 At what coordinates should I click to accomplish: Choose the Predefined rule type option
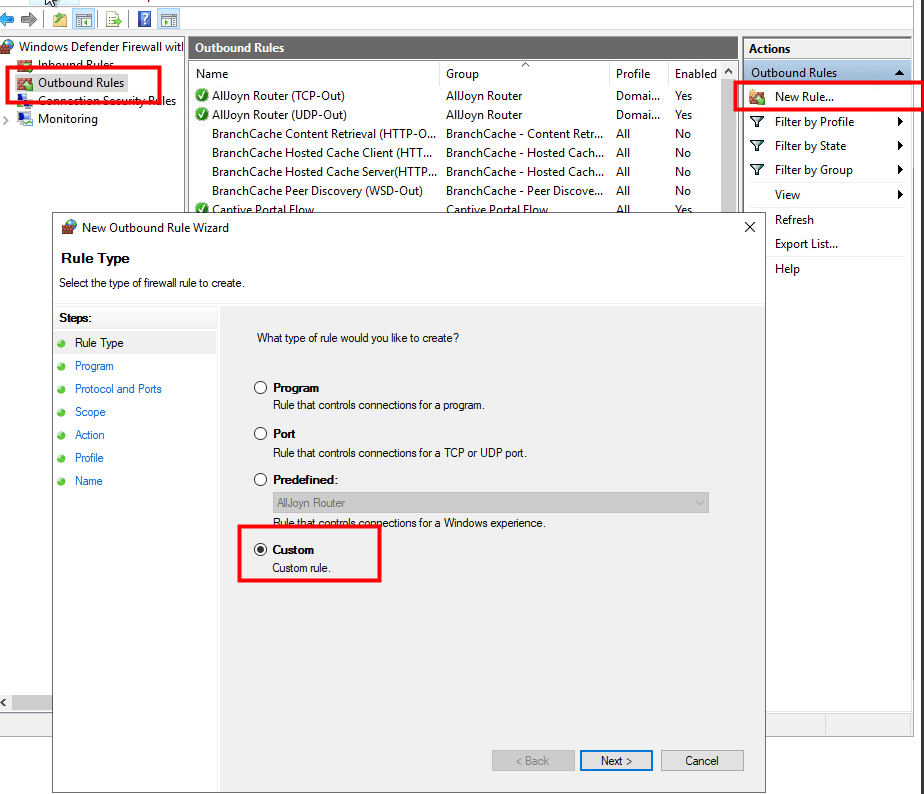coord(261,480)
